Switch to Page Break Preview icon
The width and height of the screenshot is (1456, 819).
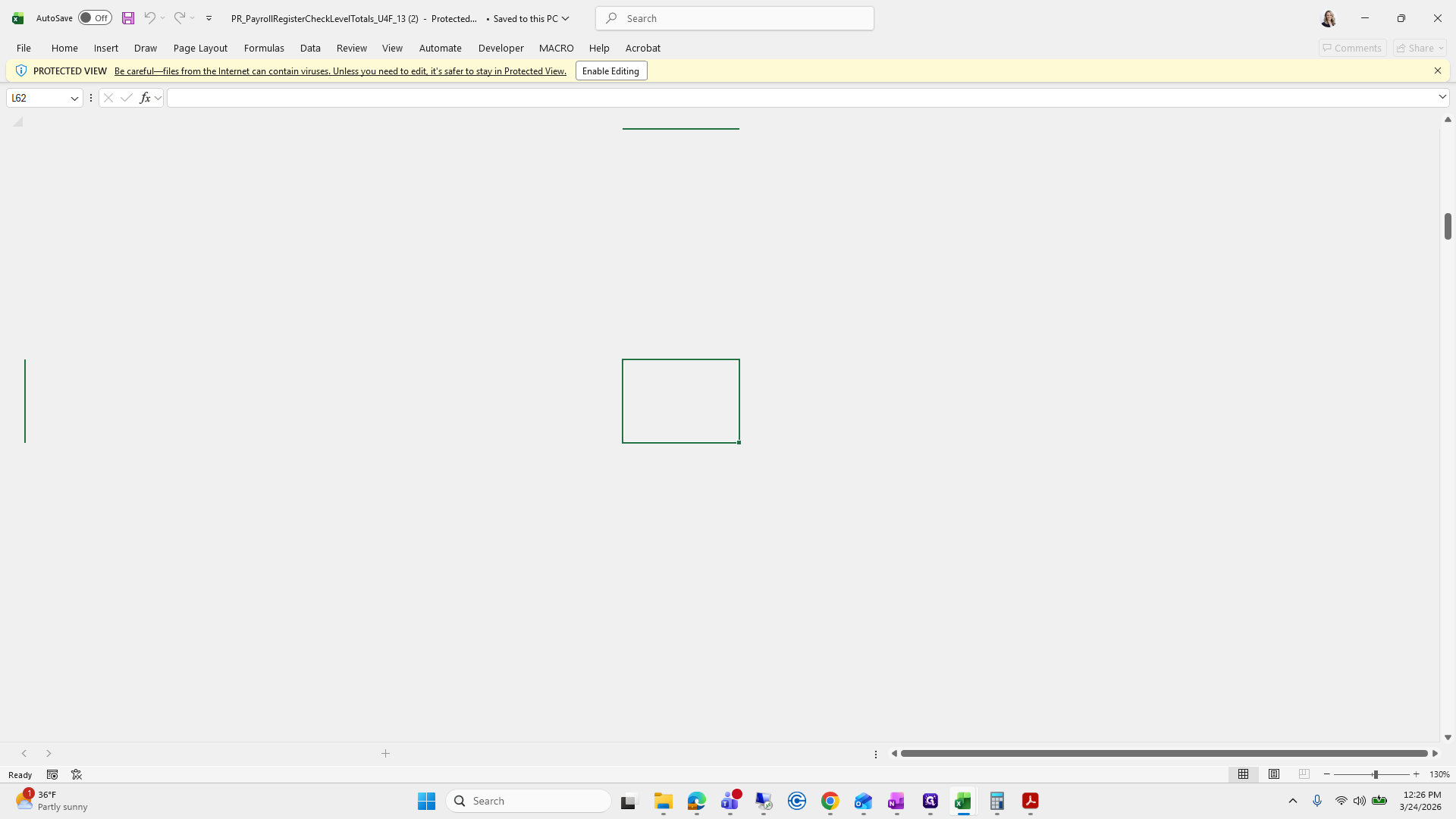tap(1304, 774)
